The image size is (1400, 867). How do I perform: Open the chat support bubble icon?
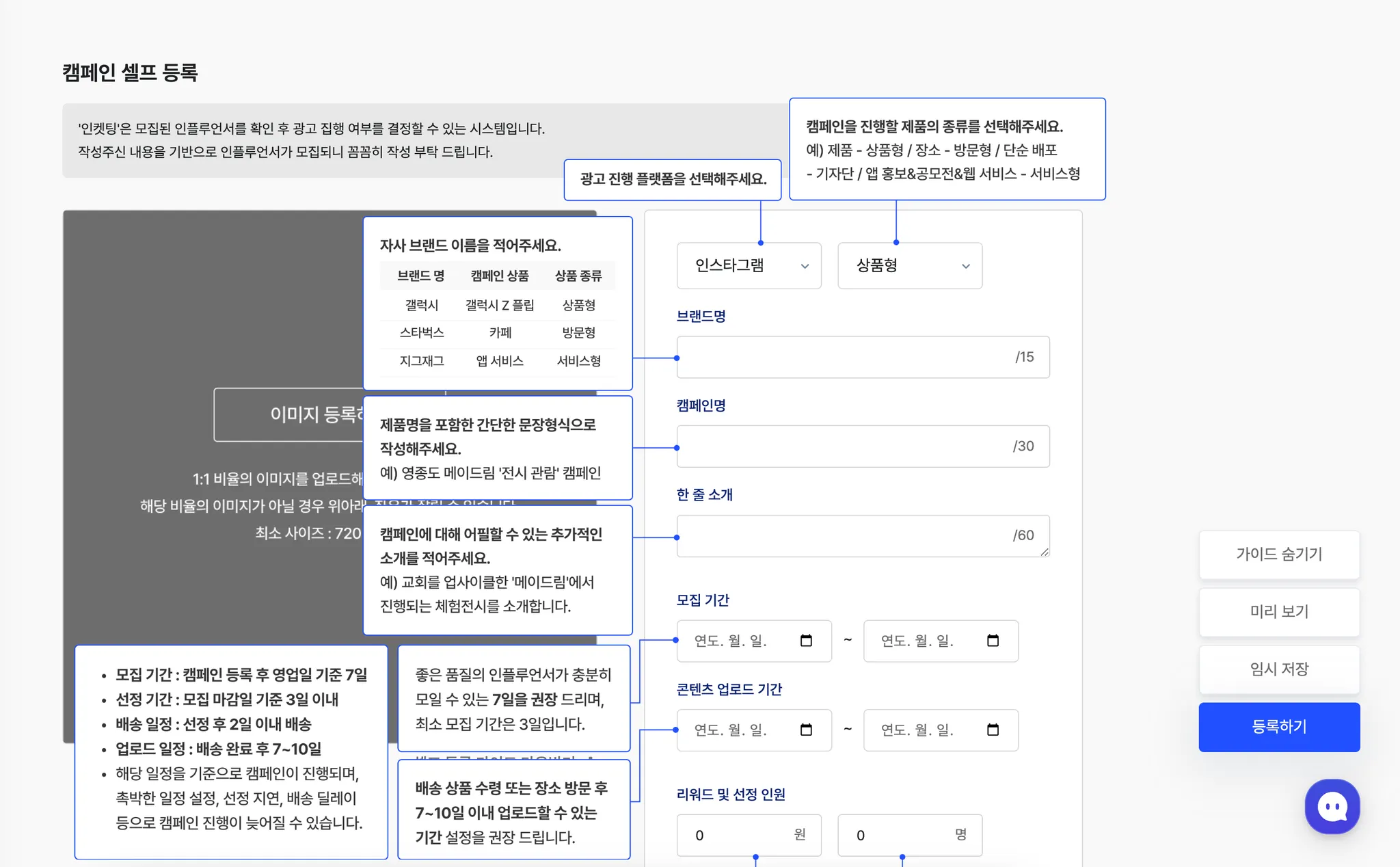1332,807
